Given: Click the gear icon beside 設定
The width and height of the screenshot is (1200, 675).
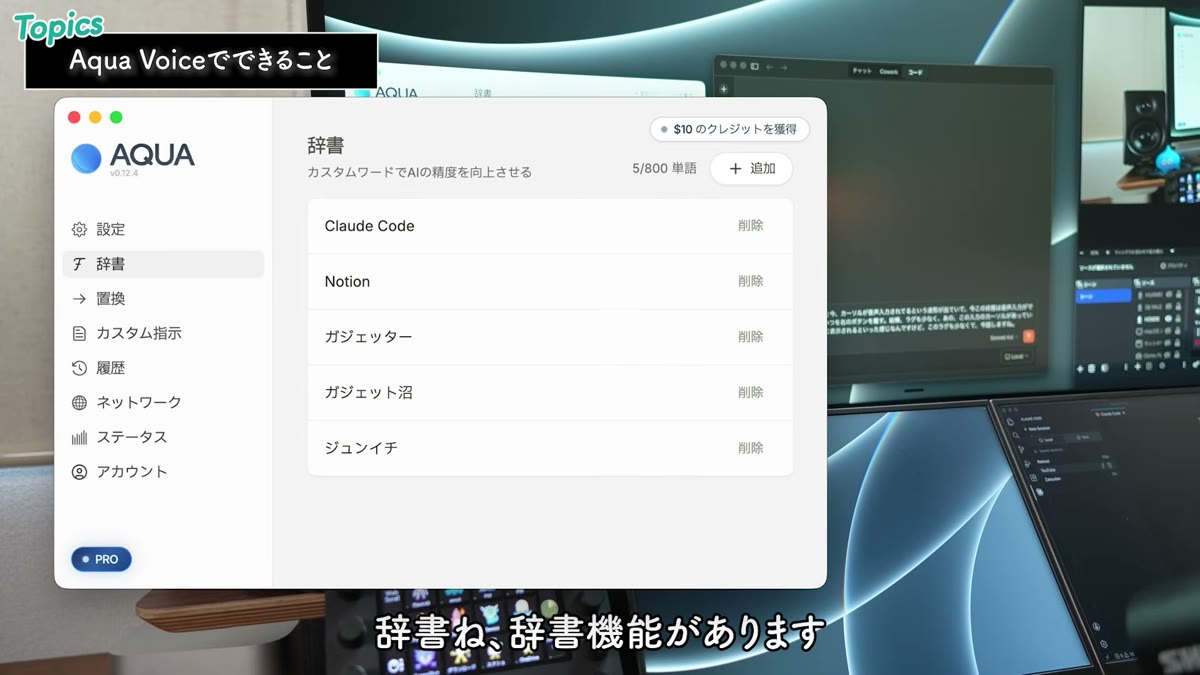Looking at the screenshot, I should [79, 229].
